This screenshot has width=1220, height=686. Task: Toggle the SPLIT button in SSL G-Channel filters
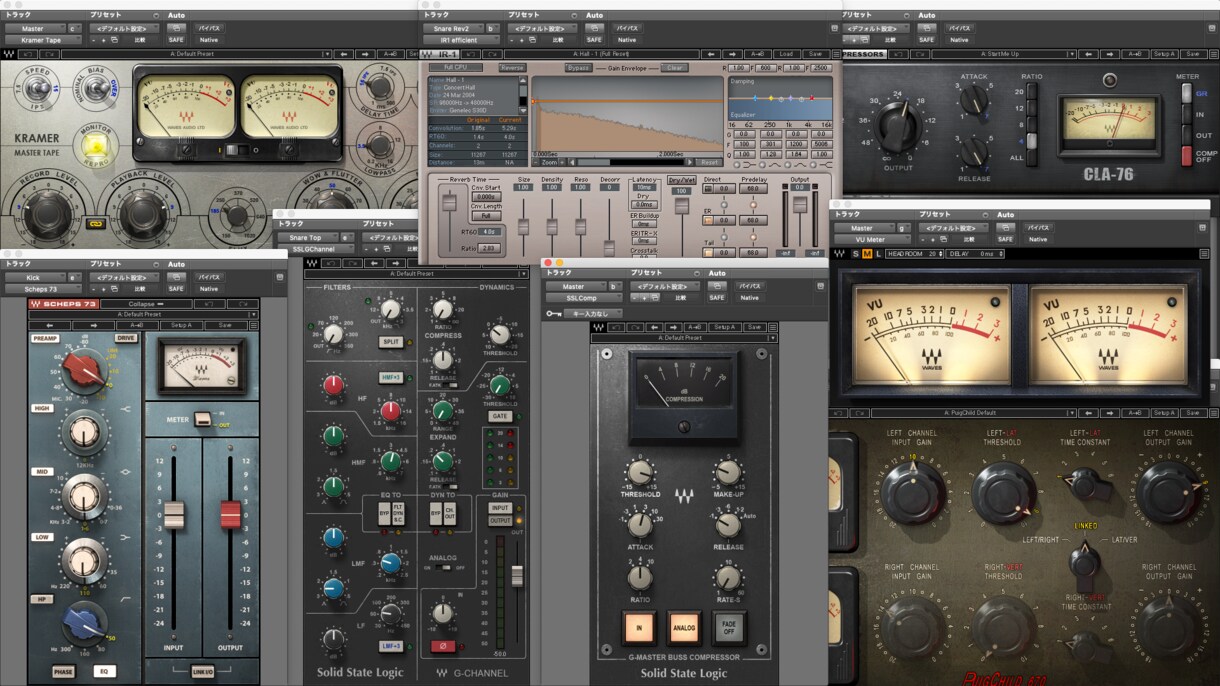click(x=390, y=341)
